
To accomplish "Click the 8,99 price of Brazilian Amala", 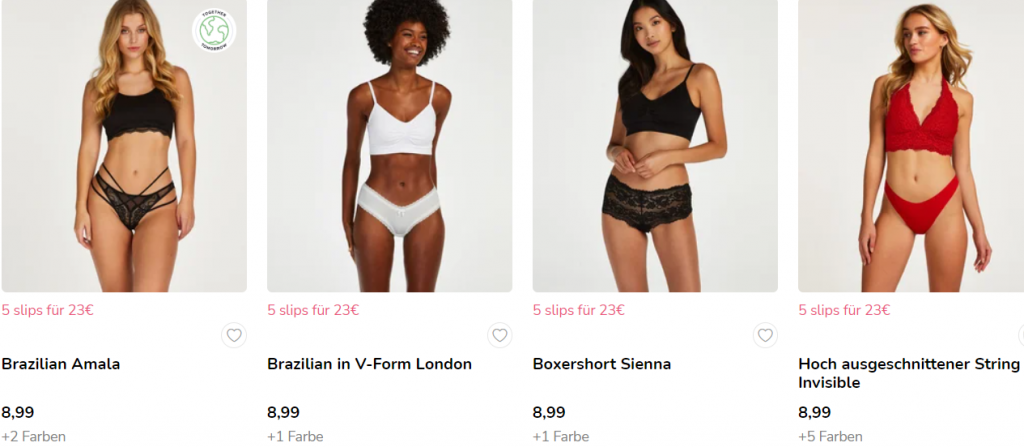I will [x=18, y=412].
